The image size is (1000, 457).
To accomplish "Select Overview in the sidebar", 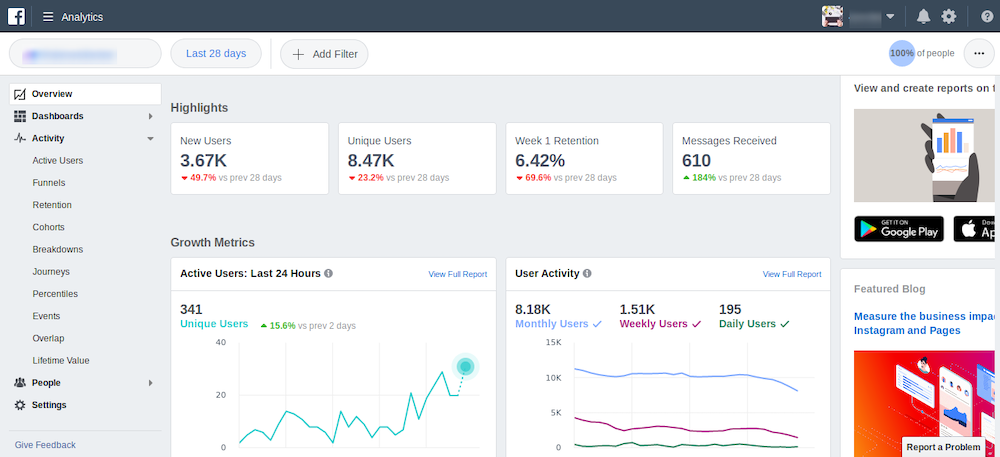I will (85, 94).
